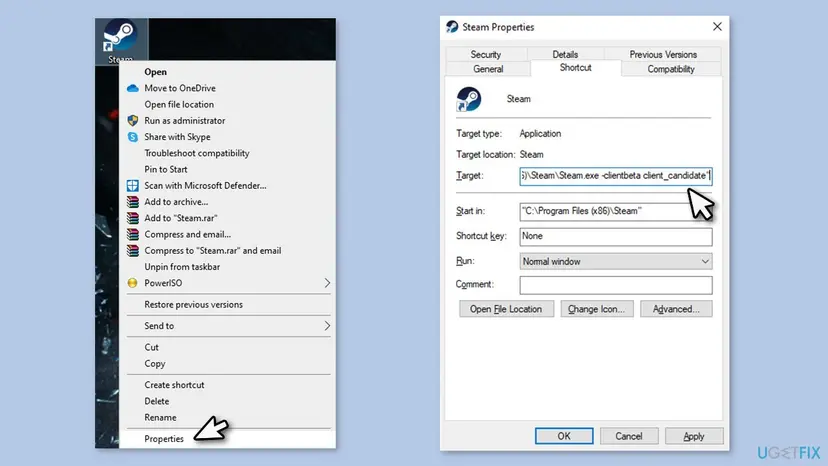Choose Pin to Start
The width and height of the screenshot is (828, 466).
(165, 170)
